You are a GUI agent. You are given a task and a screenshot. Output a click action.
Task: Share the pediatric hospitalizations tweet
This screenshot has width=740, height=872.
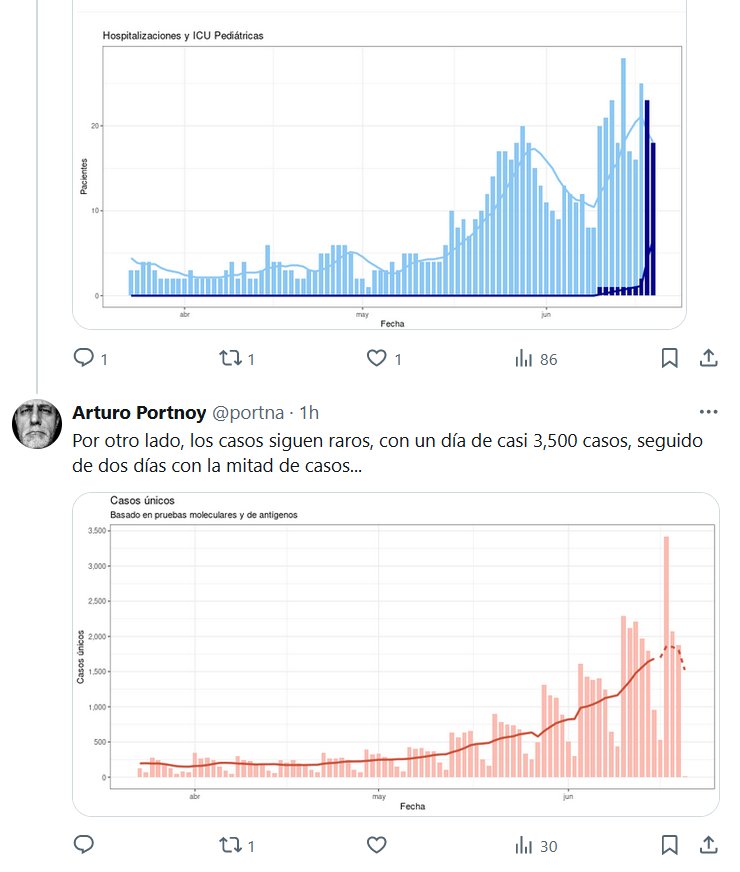(707, 358)
